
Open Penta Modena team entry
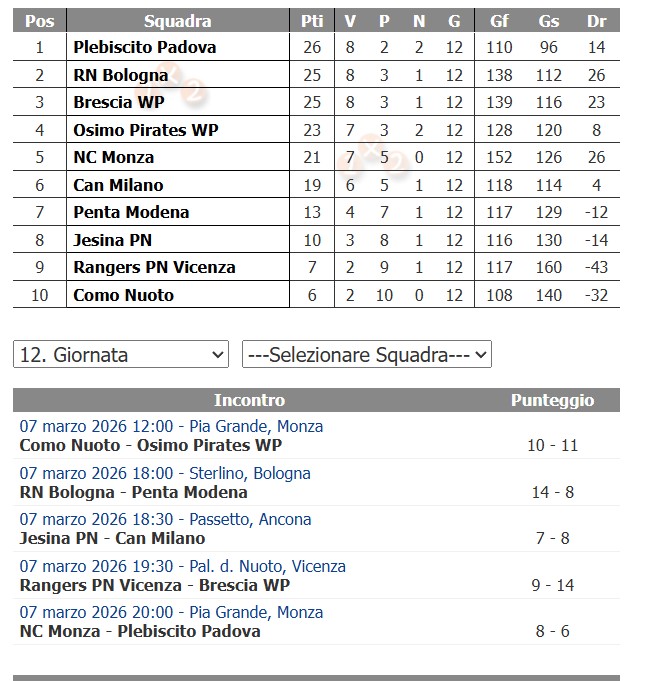point(131,212)
